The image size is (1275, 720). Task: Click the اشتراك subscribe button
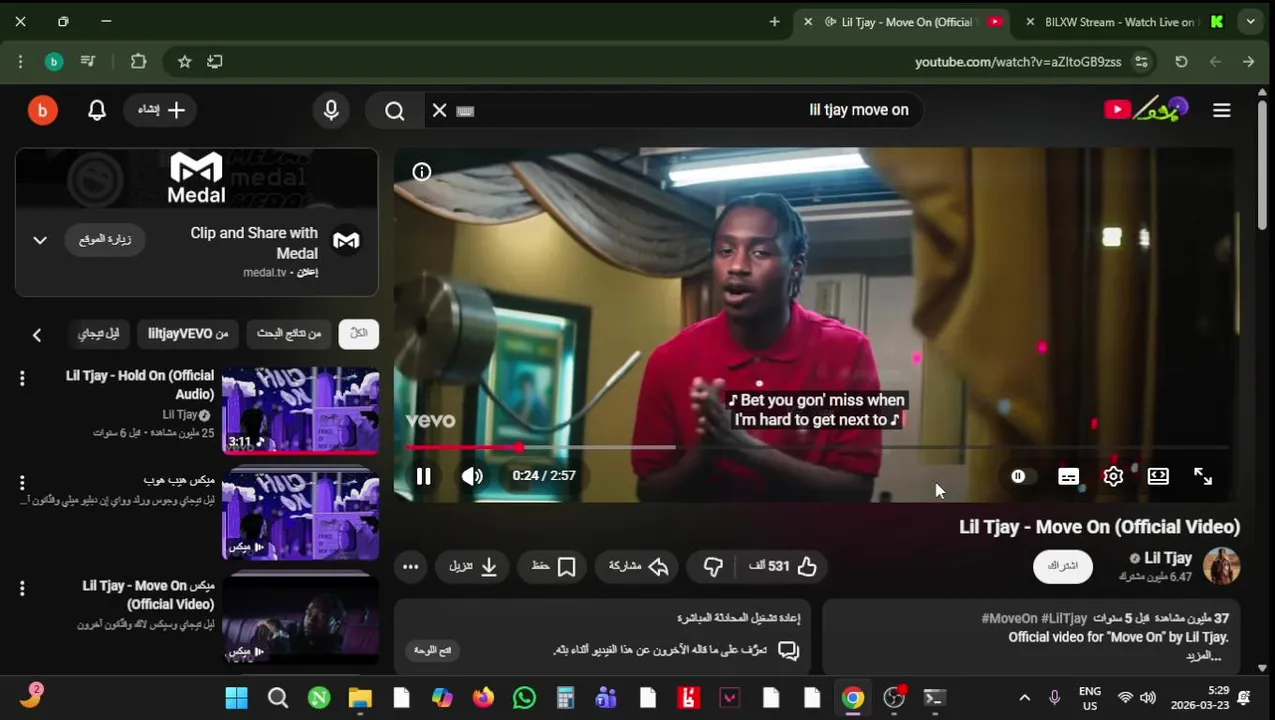point(1062,566)
